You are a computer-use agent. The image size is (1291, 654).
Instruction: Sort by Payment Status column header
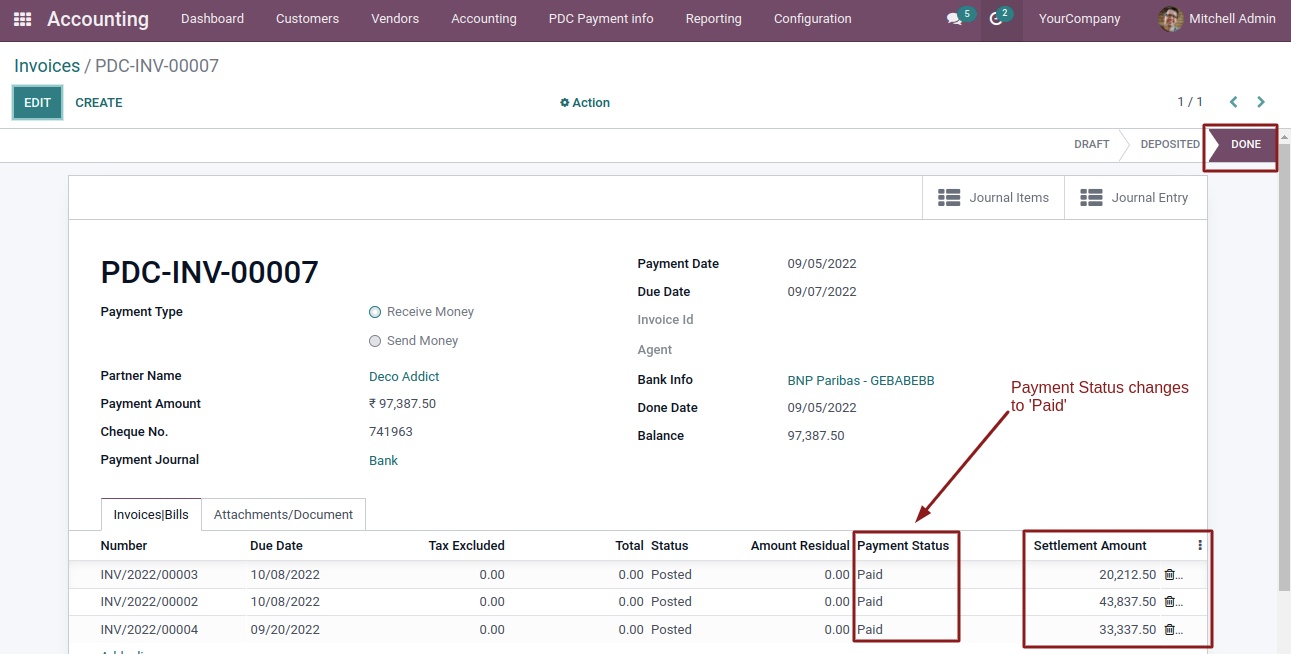click(903, 546)
